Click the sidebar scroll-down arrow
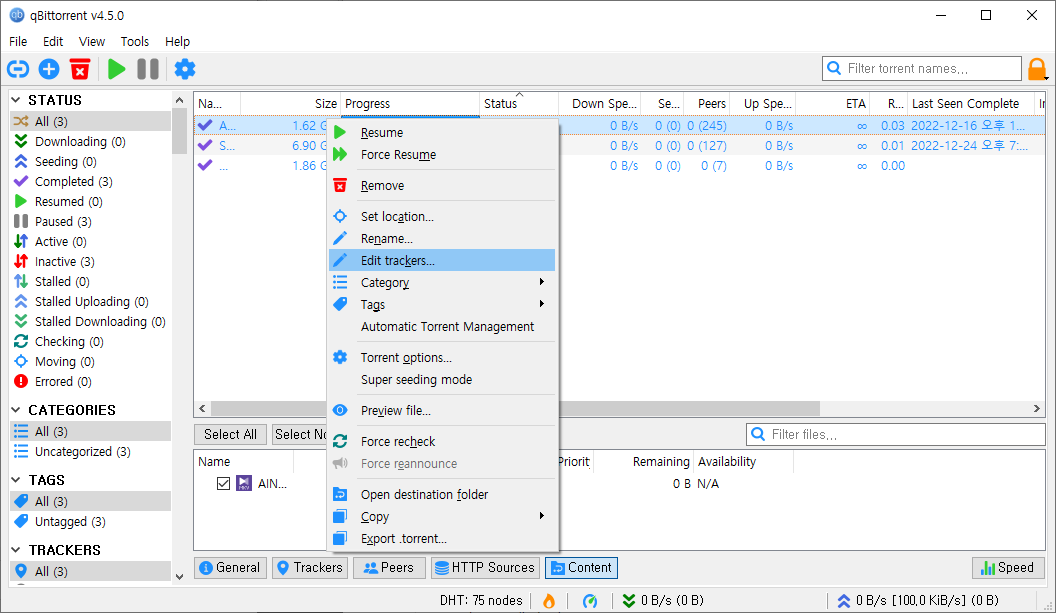Image resolution: width=1056 pixels, height=613 pixels. click(179, 577)
